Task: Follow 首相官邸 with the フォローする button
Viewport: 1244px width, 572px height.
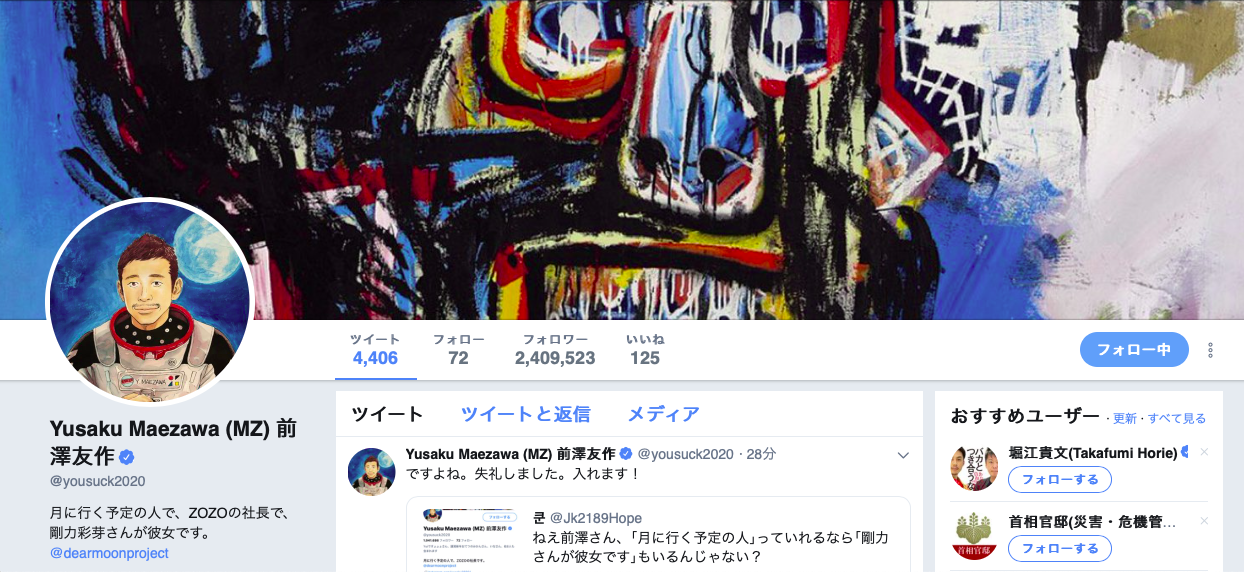Action: coord(1059,548)
